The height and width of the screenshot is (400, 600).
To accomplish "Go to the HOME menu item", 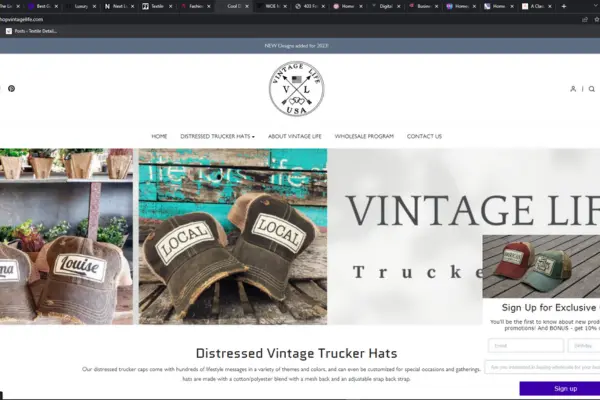I will (x=159, y=136).
